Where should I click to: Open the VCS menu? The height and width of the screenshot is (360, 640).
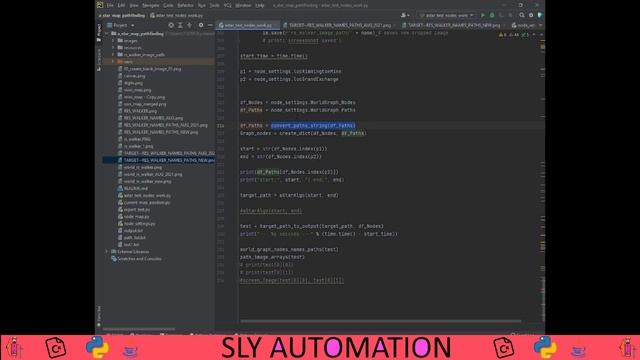(228, 5)
